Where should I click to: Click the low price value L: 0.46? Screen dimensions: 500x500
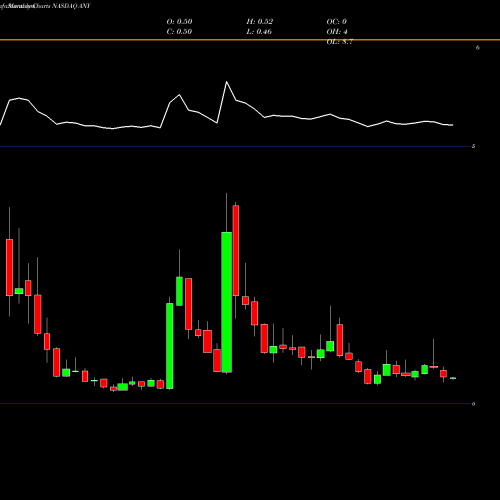259,32
